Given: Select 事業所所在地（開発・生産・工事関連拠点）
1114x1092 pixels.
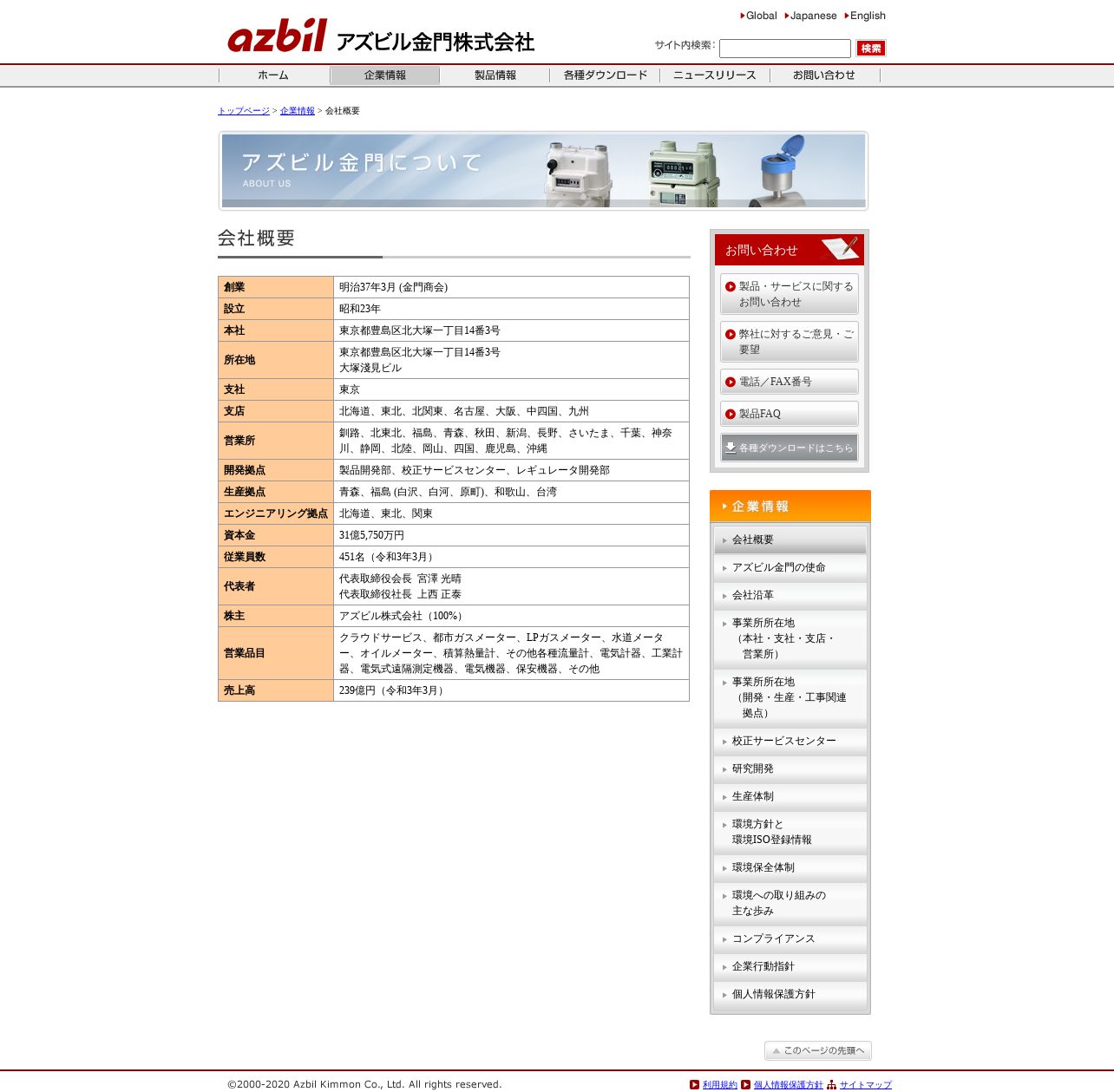Looking at the screenshot, I should point(790,697).
